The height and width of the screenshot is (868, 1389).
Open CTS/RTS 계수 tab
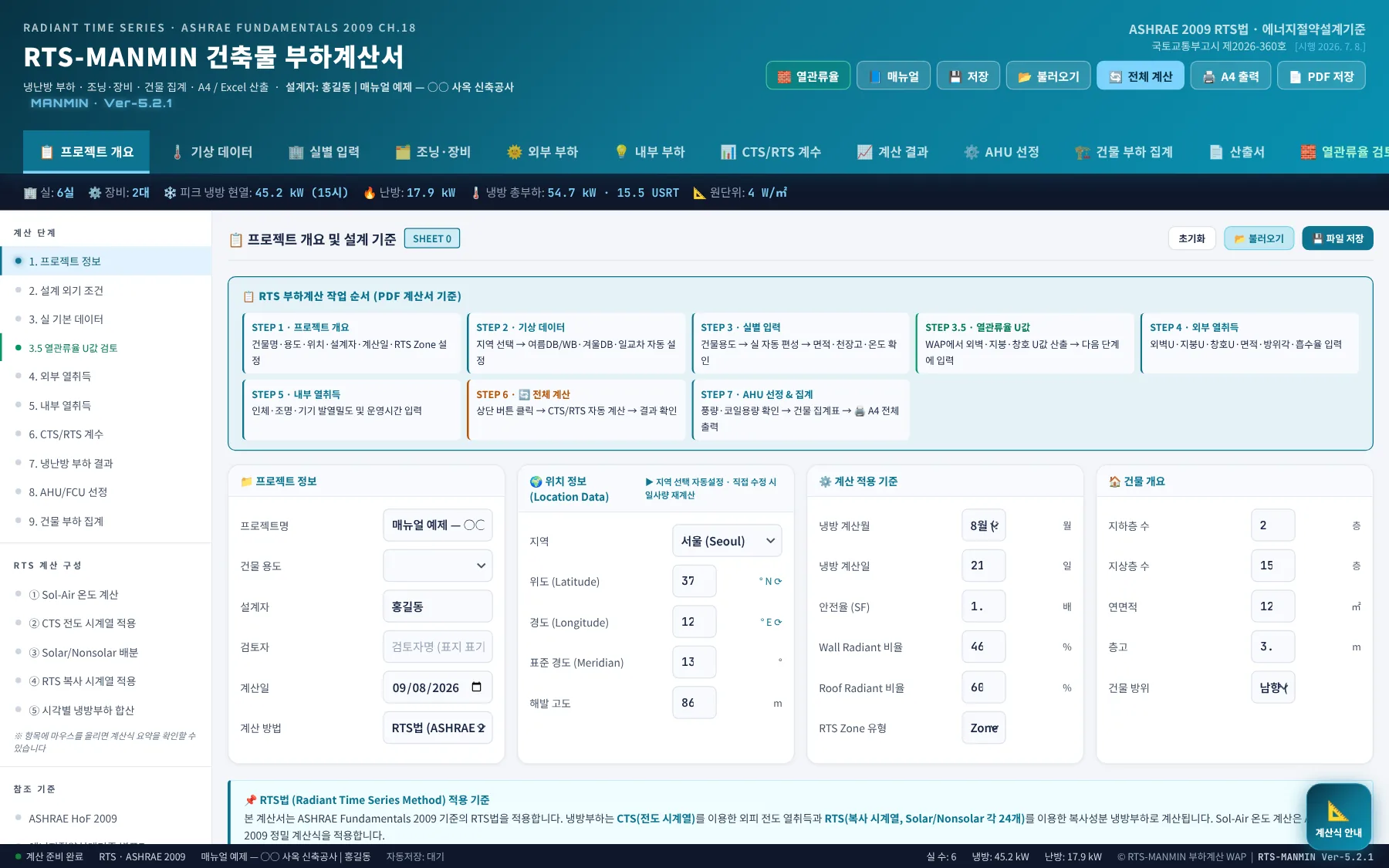[771, 152]
